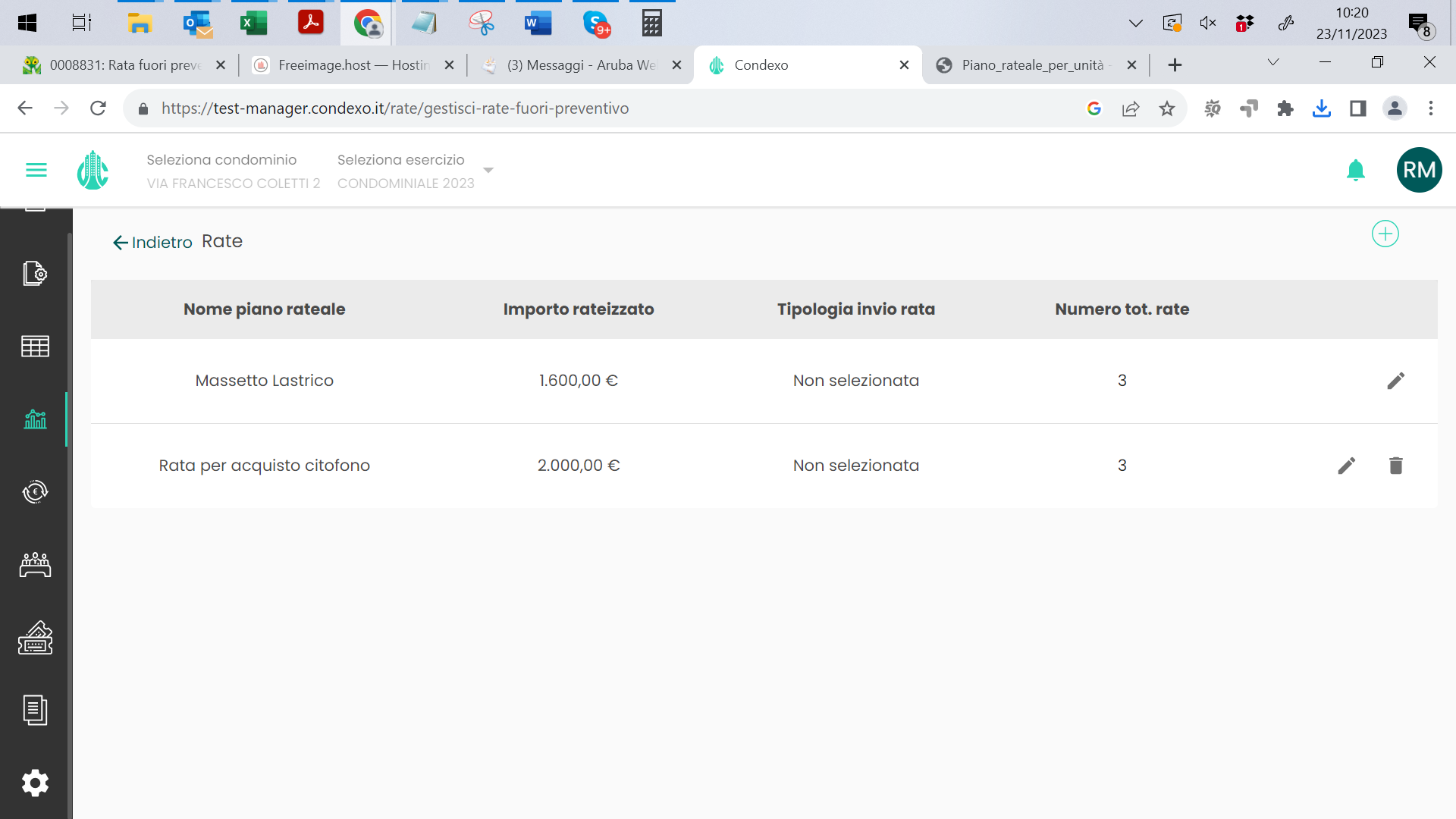Open Seleziona condominio selector

(x=234, y=171)
